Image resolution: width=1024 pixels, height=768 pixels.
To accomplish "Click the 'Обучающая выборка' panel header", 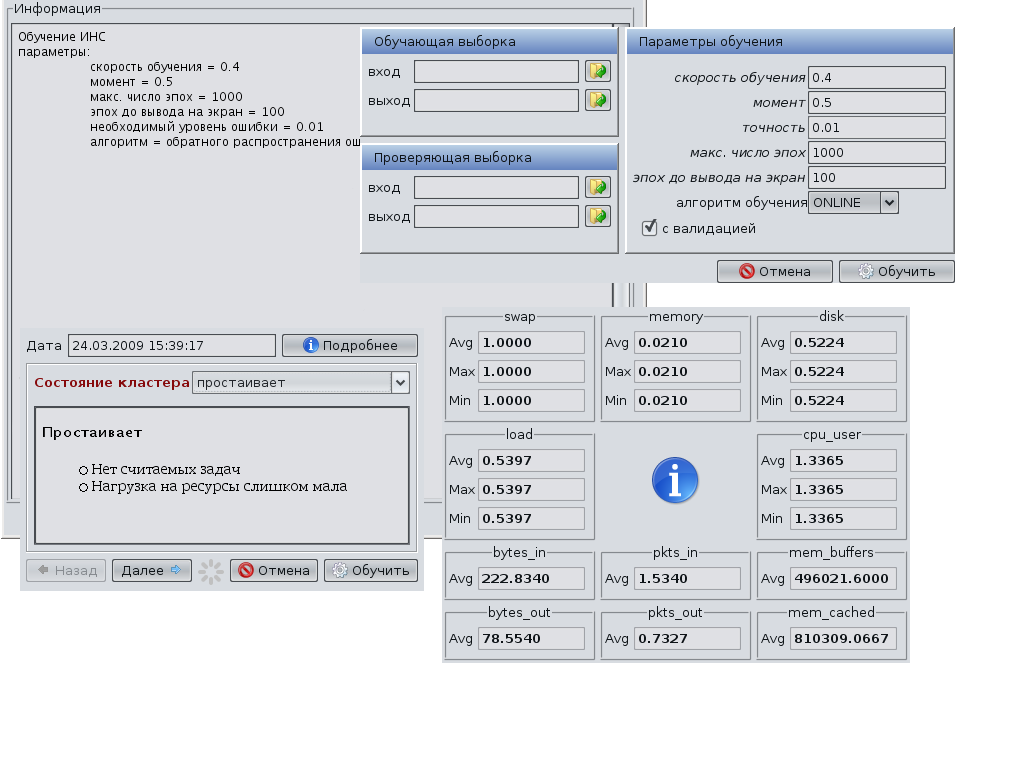I will tap(489, 42).
